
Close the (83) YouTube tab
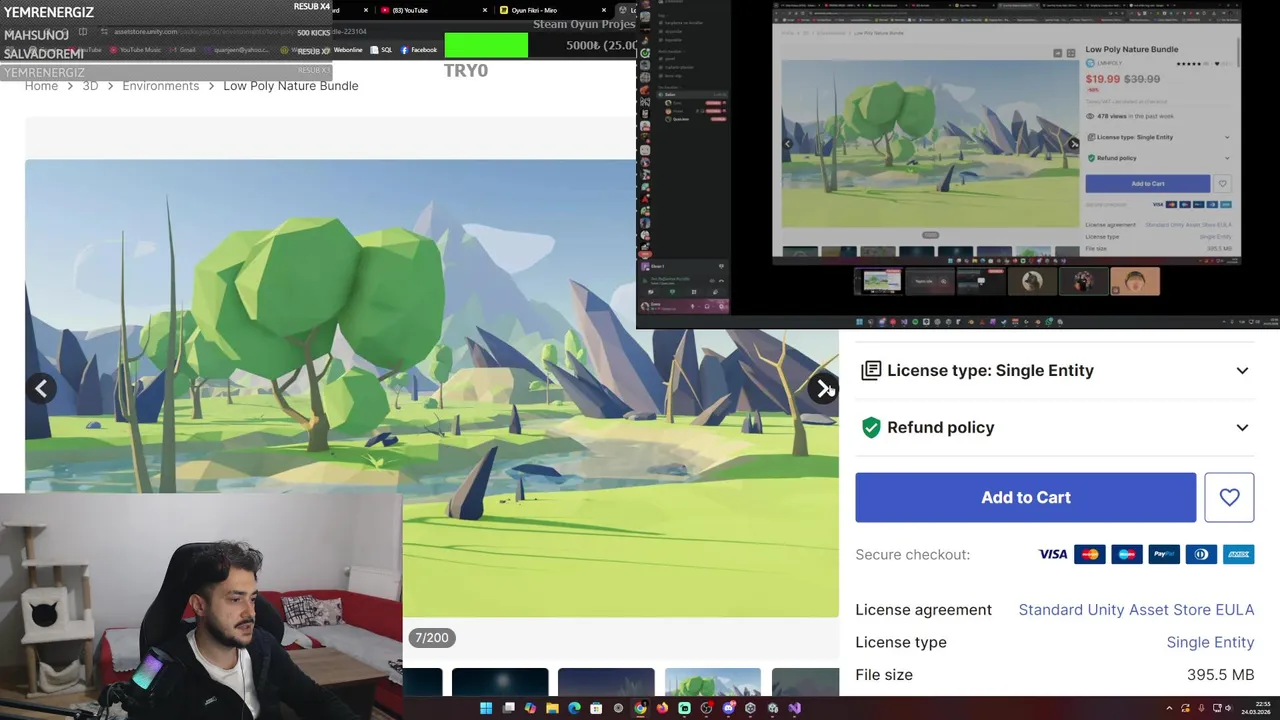[486, 10]
